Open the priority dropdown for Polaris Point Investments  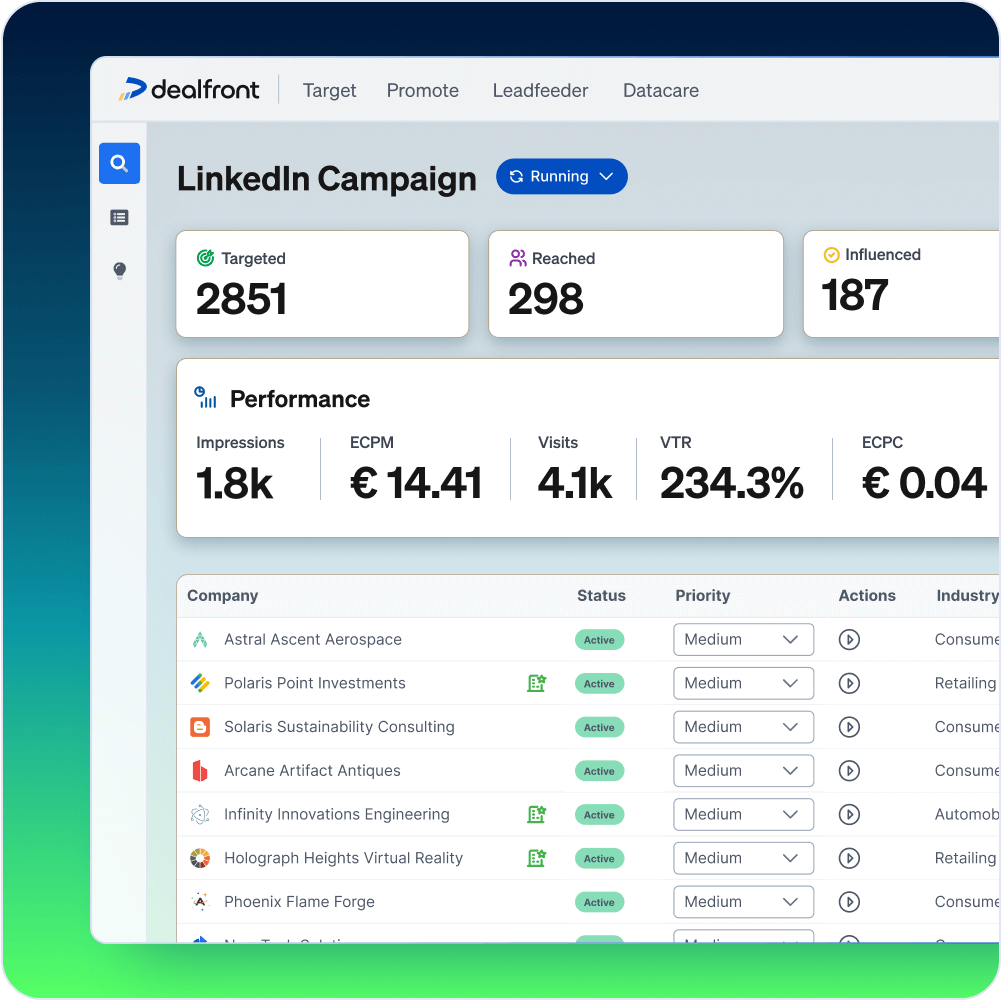744,683
